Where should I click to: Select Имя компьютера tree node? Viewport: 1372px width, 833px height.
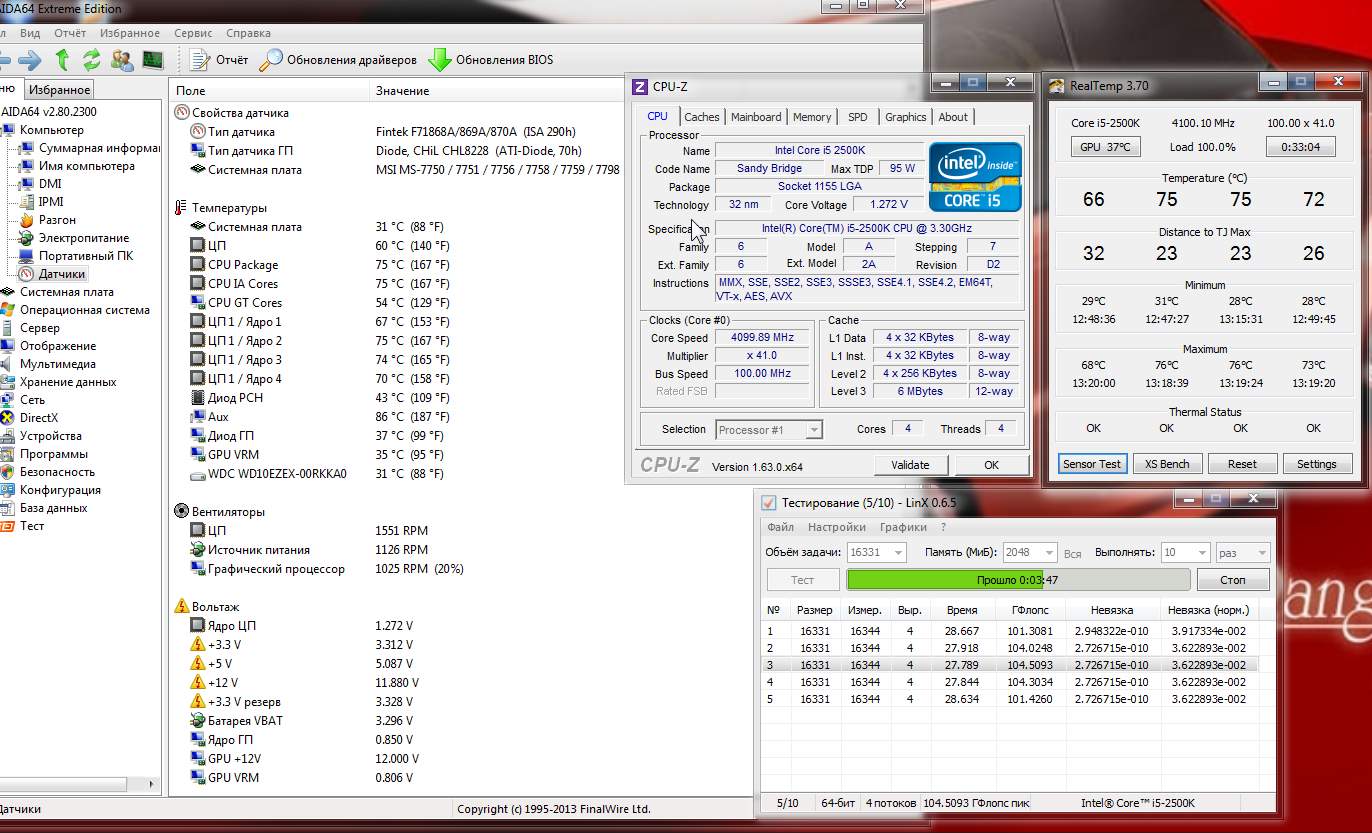tap(77, 166)
